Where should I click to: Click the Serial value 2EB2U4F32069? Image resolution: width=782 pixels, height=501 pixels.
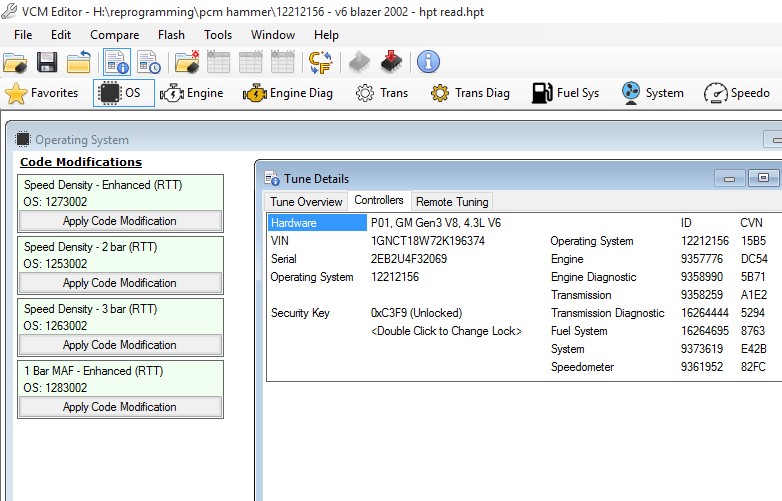409,259
